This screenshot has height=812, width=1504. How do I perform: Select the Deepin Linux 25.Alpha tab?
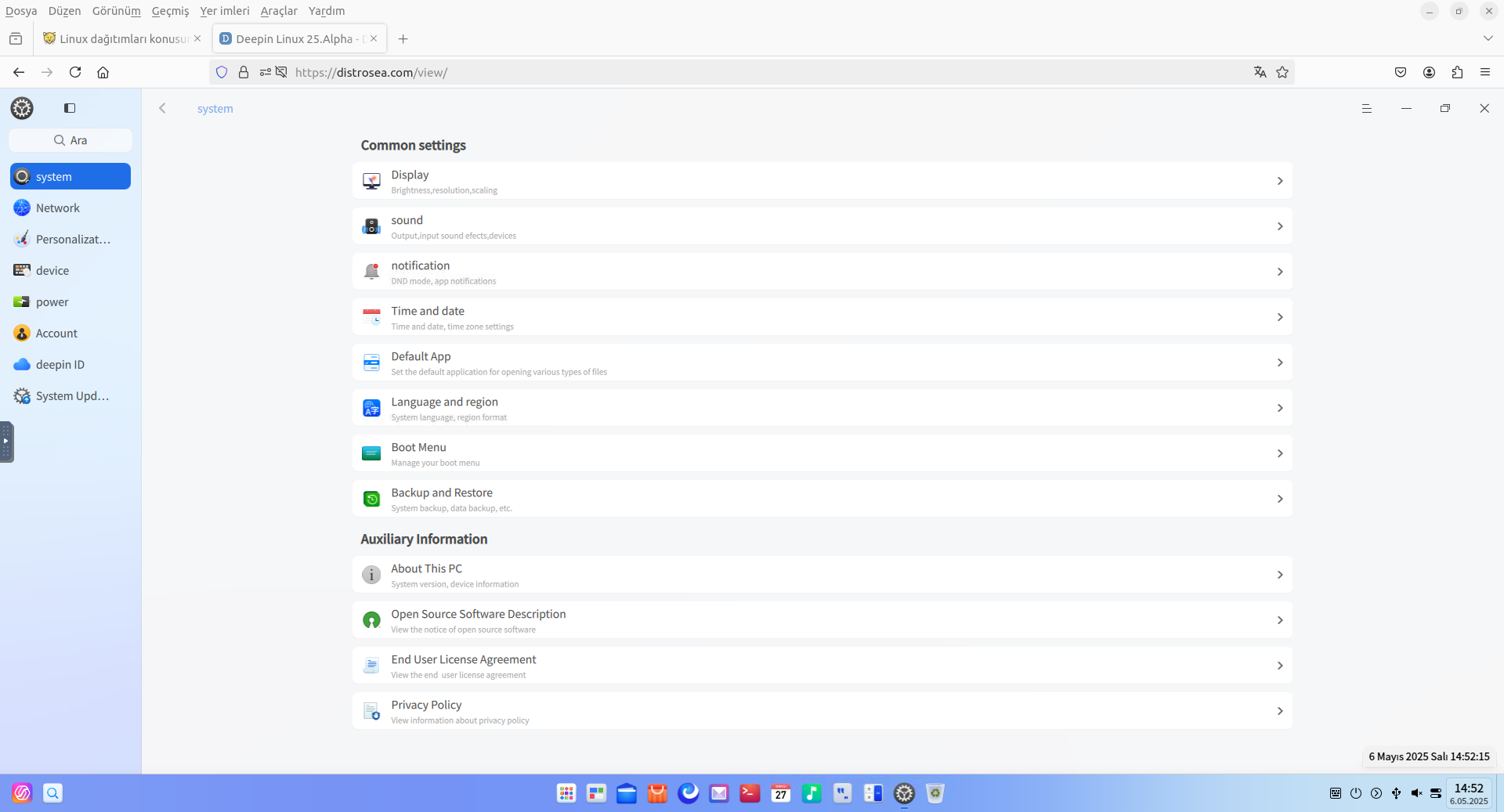(299, 38)
